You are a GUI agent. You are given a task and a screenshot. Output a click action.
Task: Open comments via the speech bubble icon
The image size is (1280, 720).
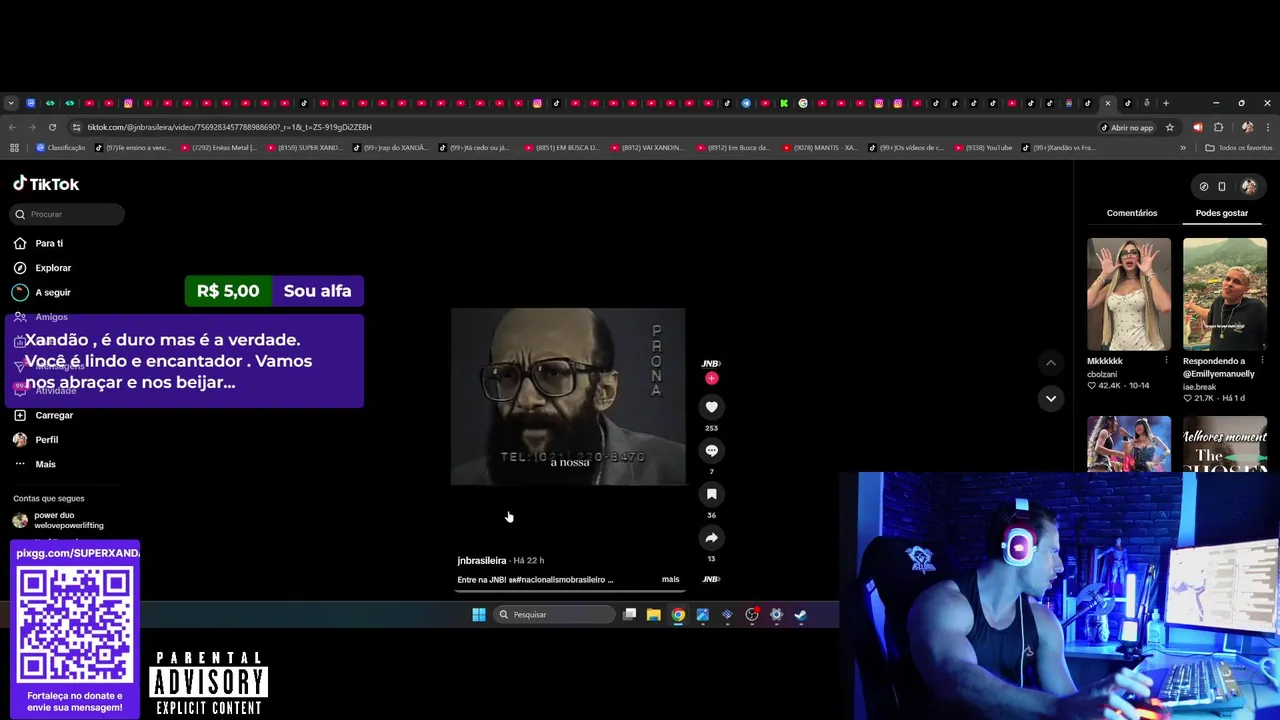(x=711, y=451)
